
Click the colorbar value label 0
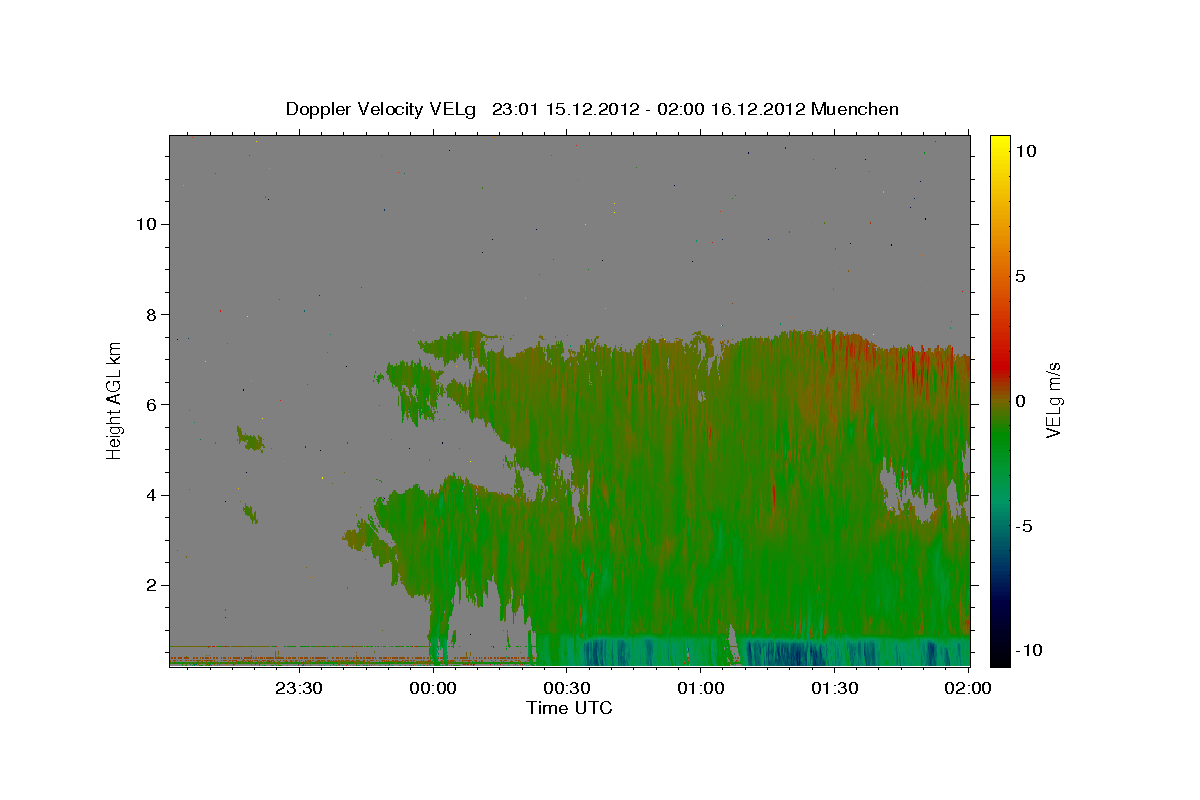coord(1020,401)
